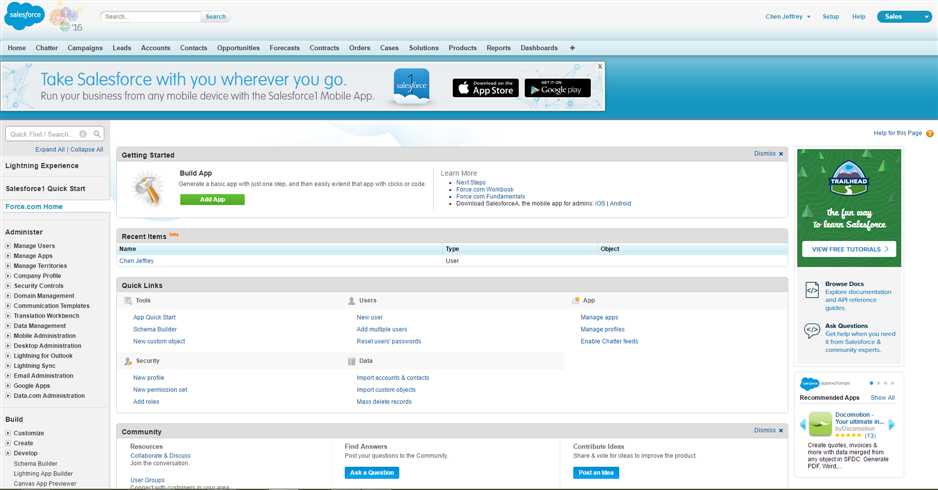Open the Google Play download badge
Screen dimensions: 938x490
558,88
